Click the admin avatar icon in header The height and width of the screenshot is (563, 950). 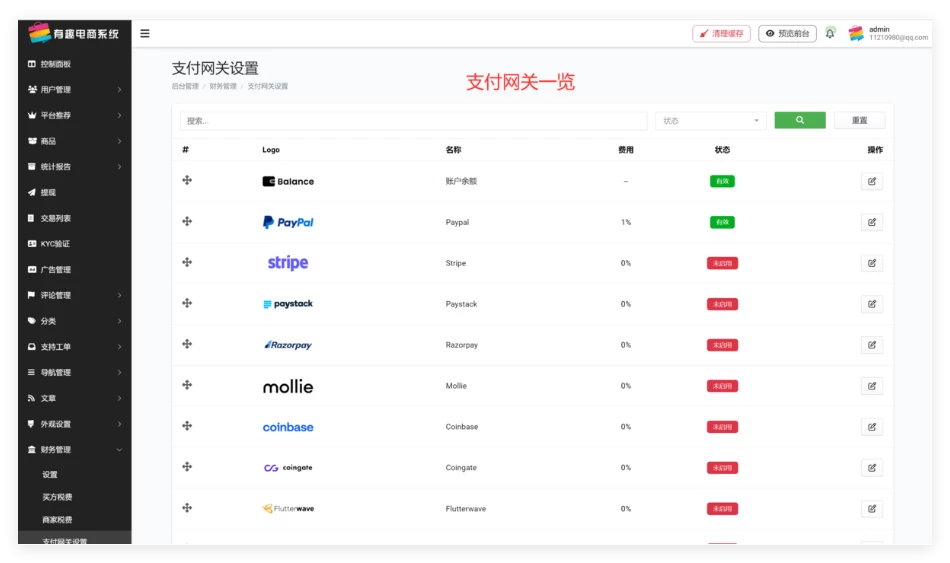coord(856,33)
